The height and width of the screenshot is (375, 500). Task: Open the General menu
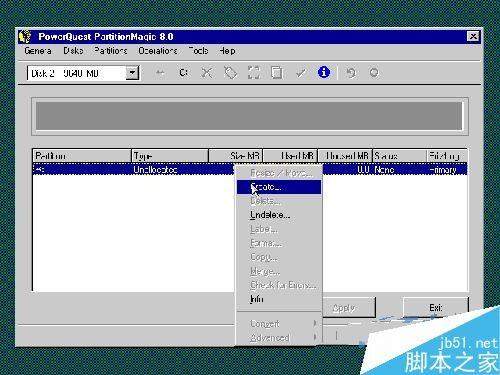click(x=38, y=51)
